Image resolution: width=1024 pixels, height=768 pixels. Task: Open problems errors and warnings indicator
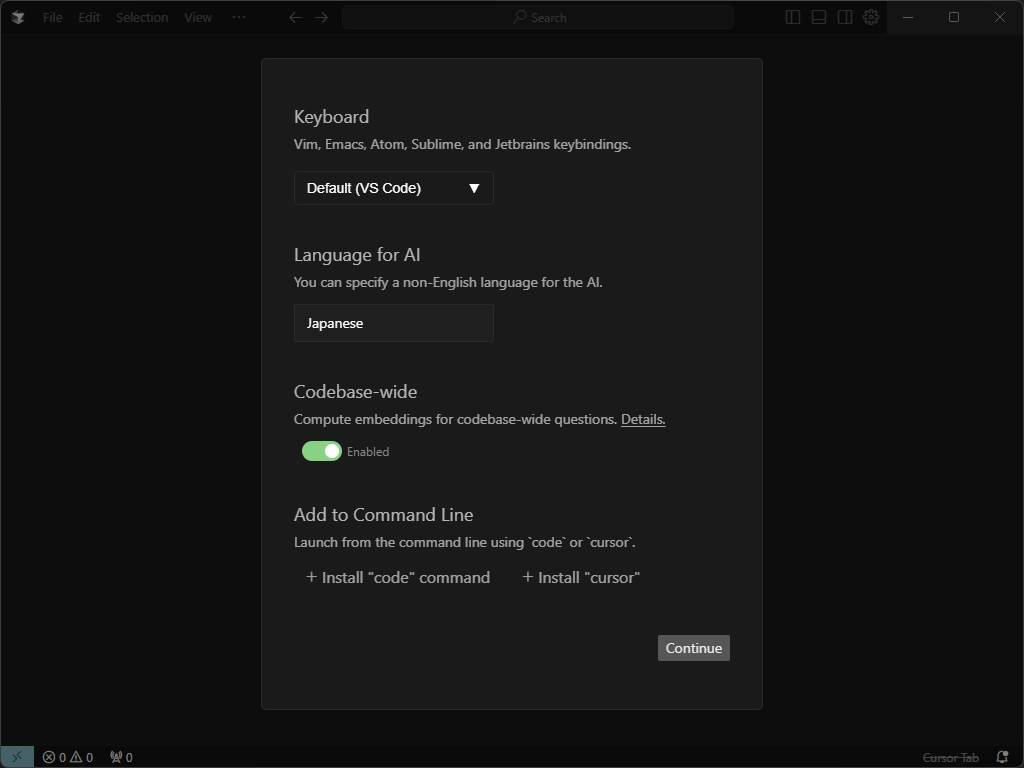click(68, 757)
